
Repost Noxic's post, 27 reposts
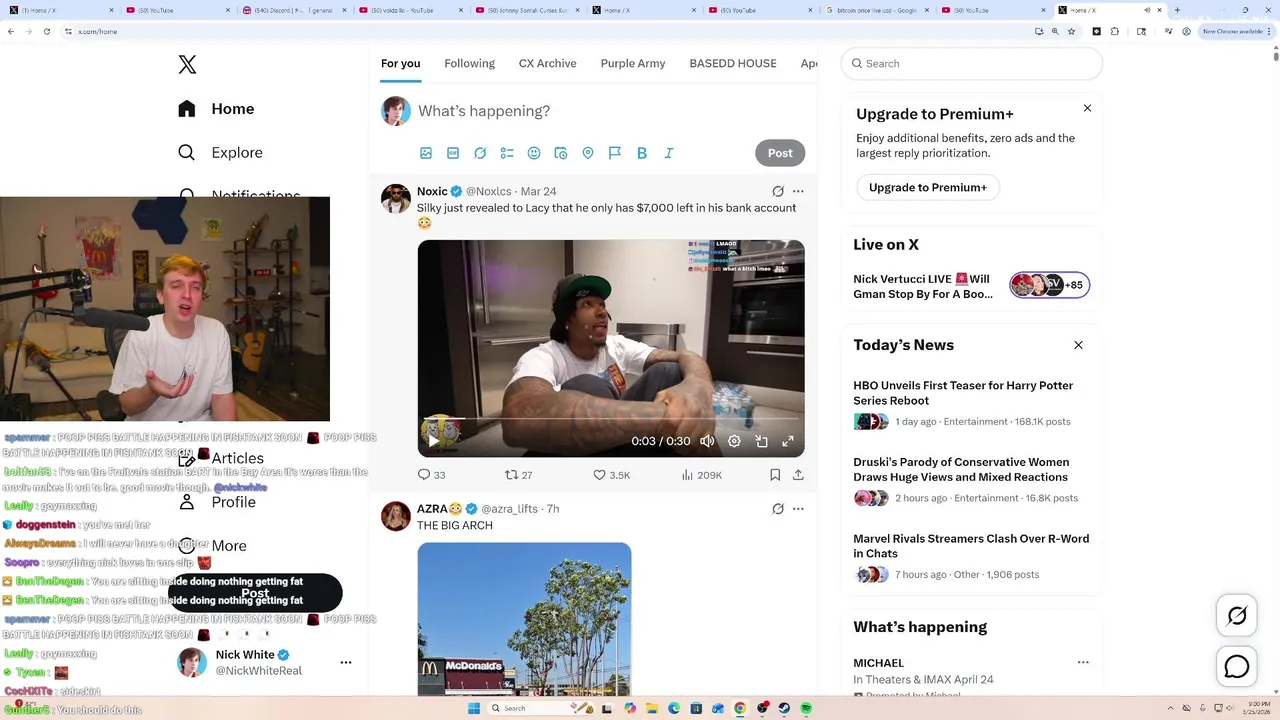(518, 475)
